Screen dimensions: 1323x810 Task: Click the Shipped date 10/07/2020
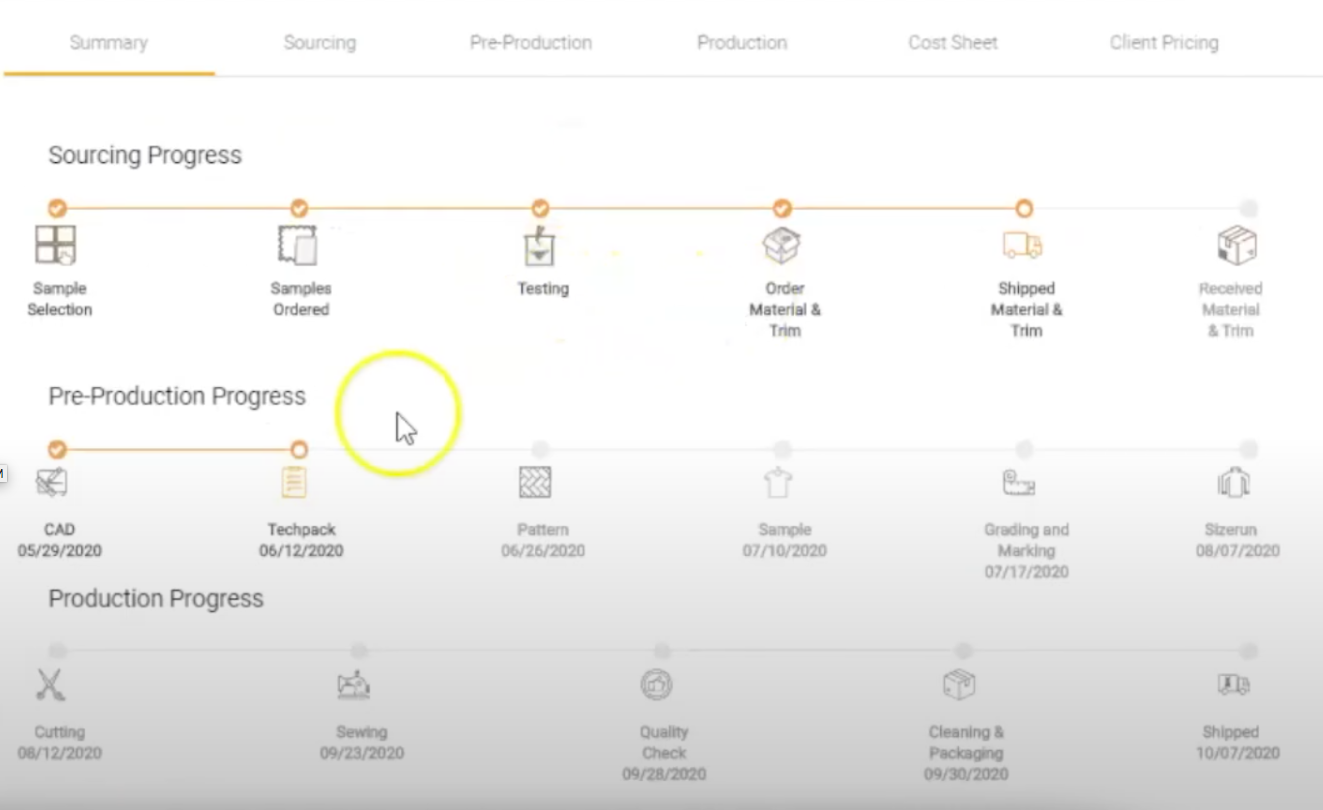tap(1238, 753)
